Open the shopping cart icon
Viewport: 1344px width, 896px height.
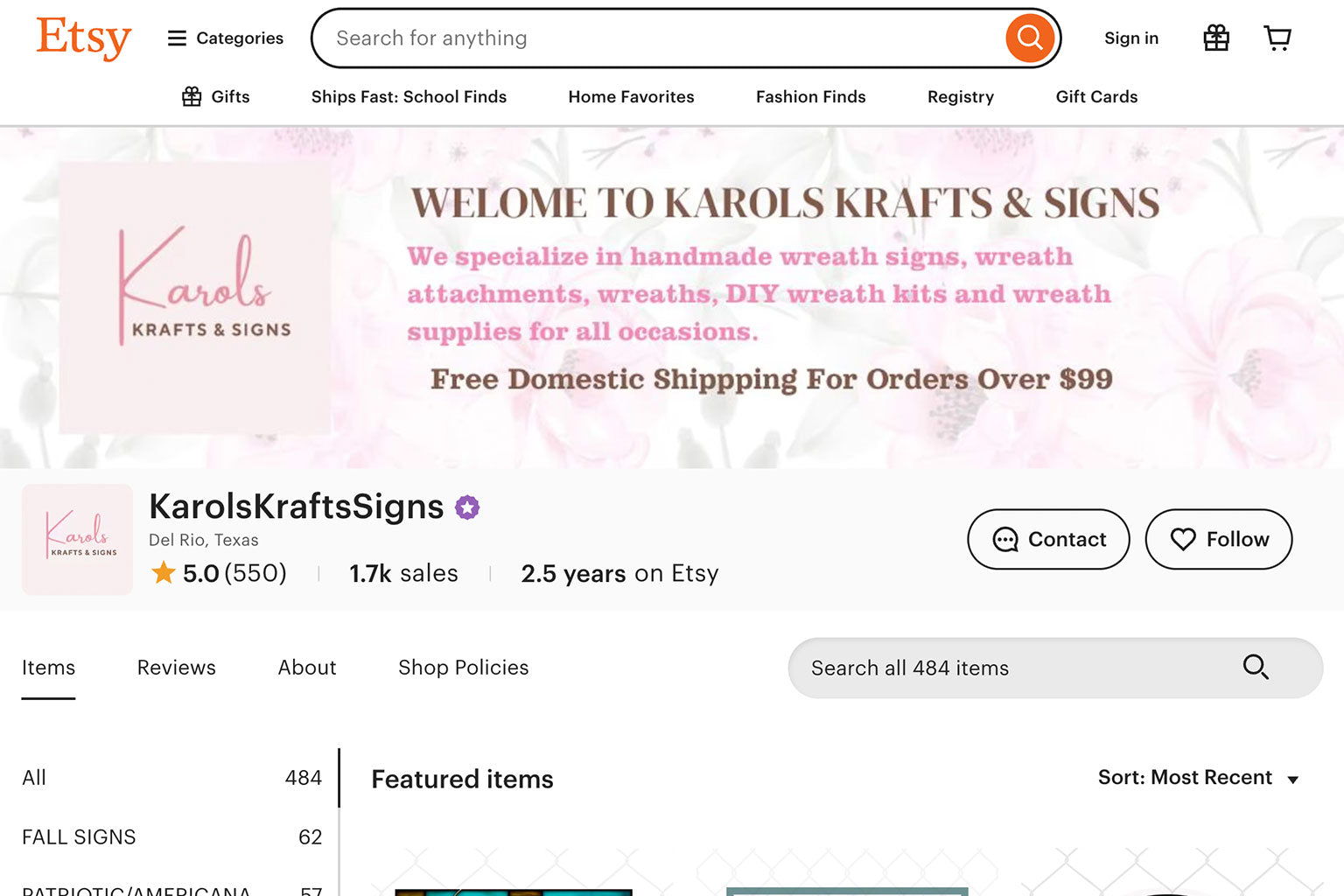1277,38
